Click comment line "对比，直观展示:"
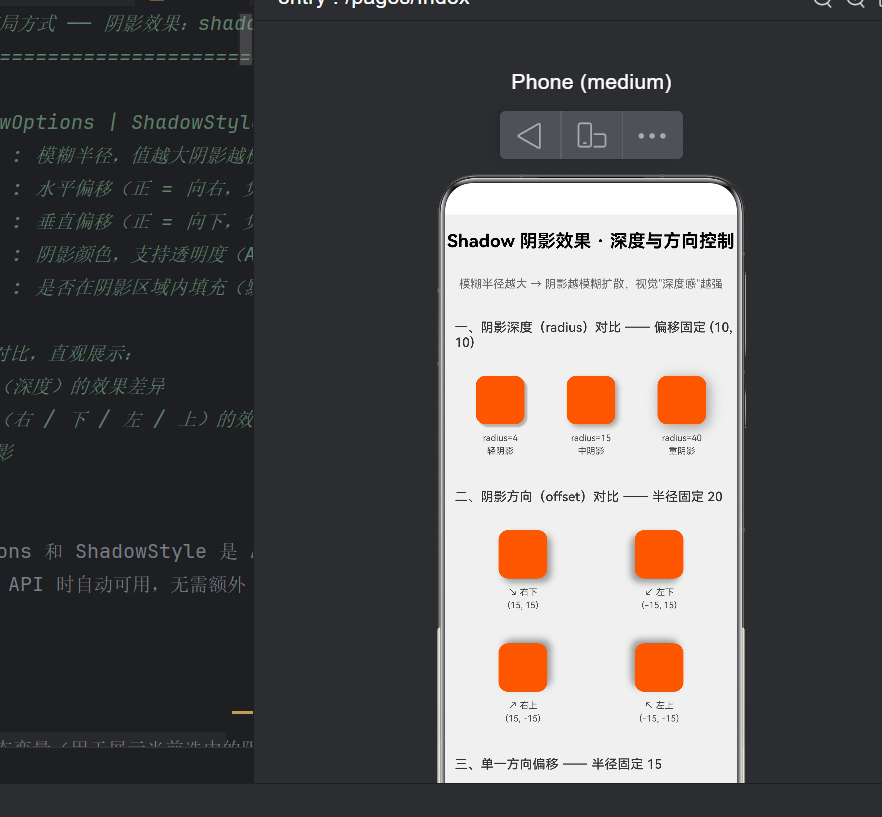The image size is (882, 817). click(66, 354)
